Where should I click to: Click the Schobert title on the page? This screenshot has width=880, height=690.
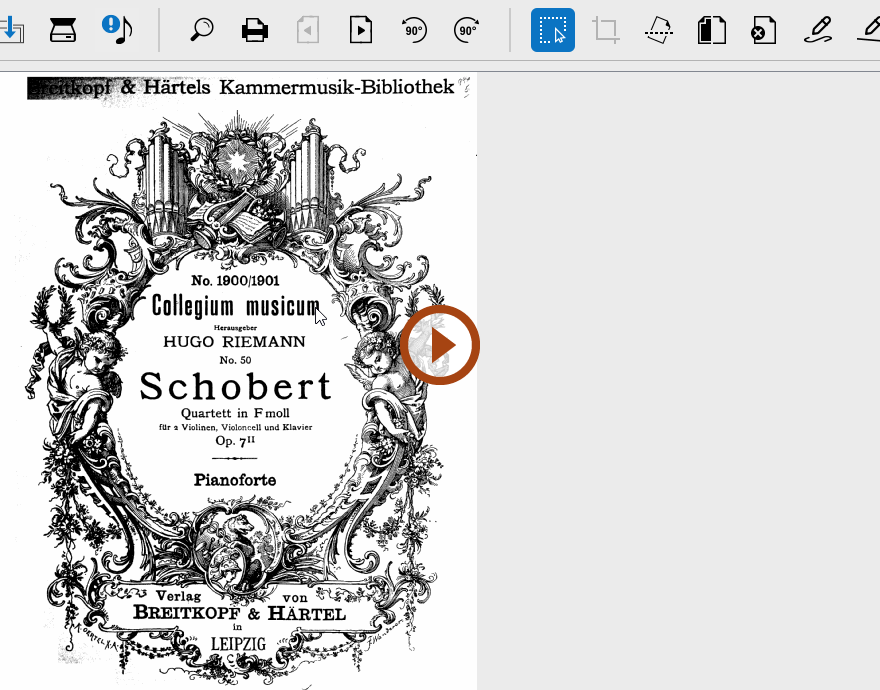[235, 386]
